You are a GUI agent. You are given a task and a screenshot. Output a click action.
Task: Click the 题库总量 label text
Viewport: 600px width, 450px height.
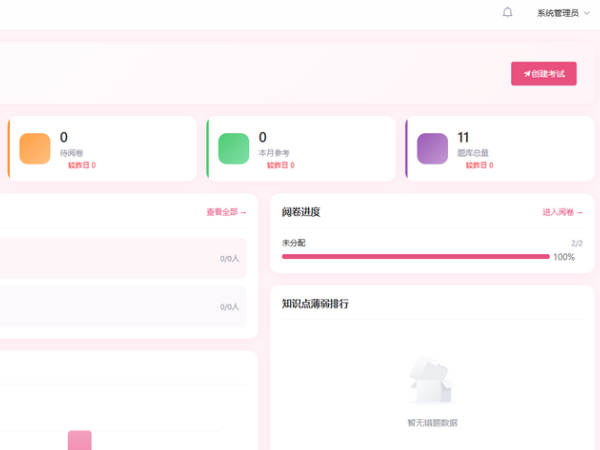coord(473,153)
